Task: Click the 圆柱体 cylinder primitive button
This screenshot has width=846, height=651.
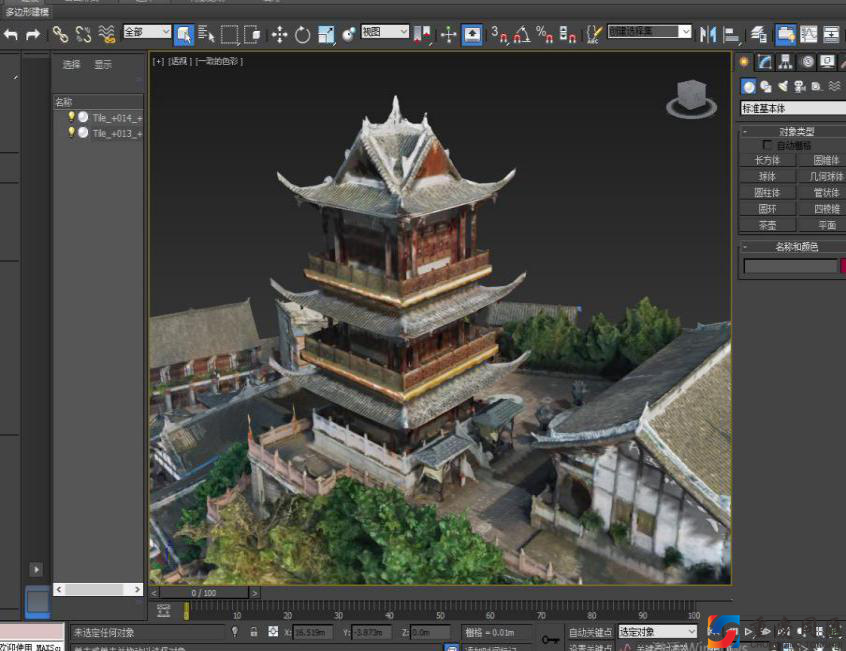Action: click(767, 193)
